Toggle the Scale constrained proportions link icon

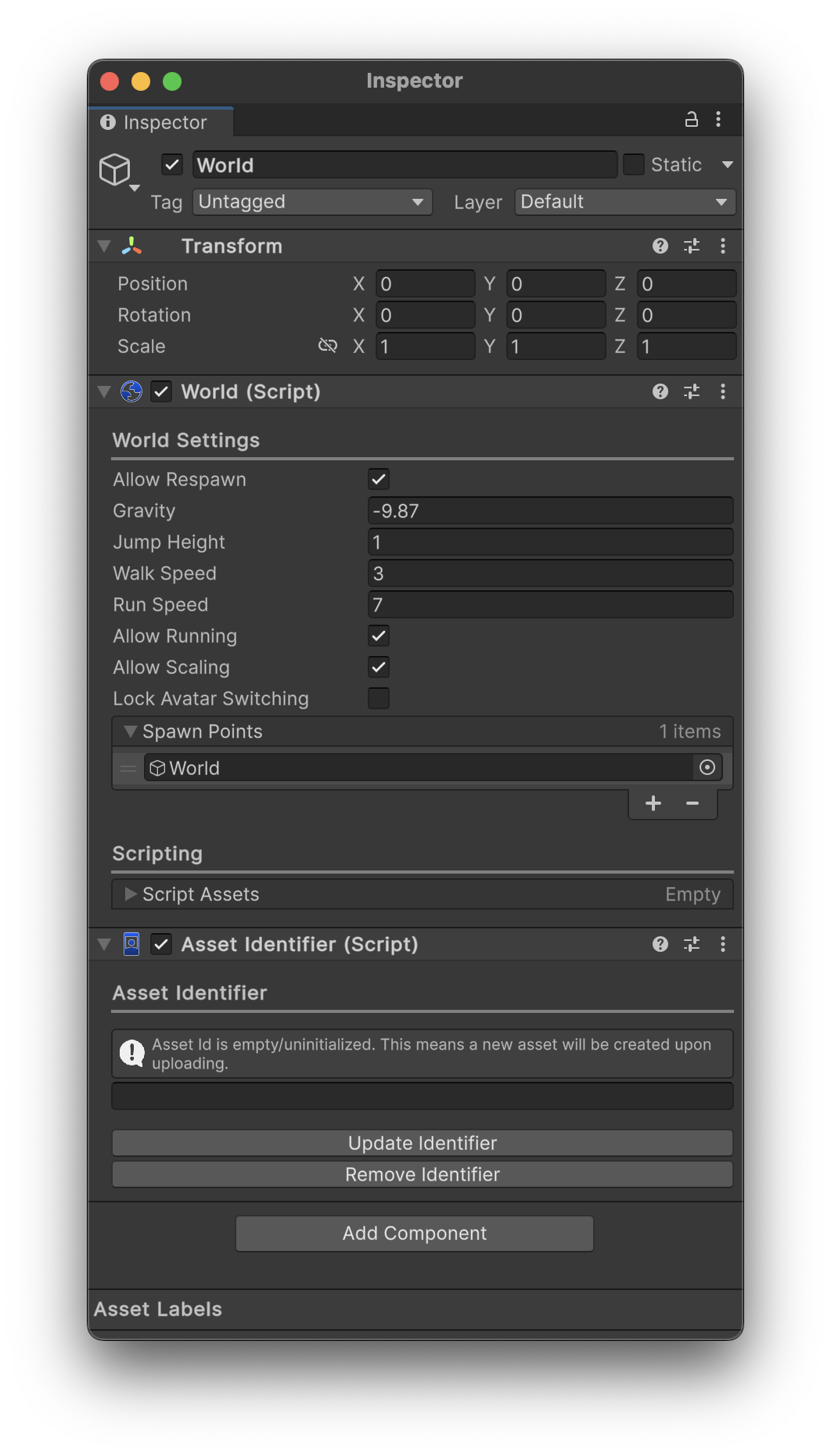[x=328, y=346]
